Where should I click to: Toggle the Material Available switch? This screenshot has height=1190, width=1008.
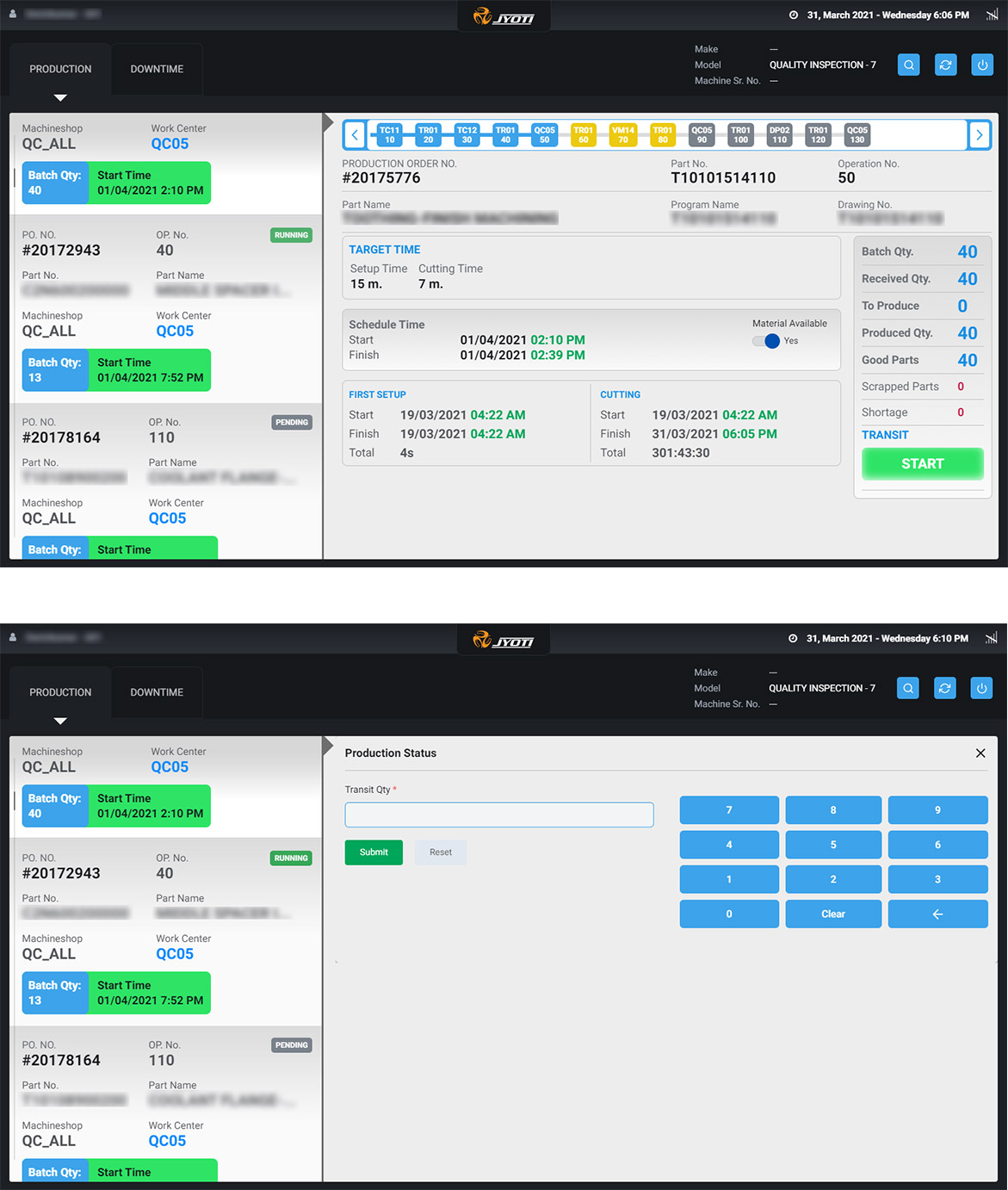click(x=766, y=341)
